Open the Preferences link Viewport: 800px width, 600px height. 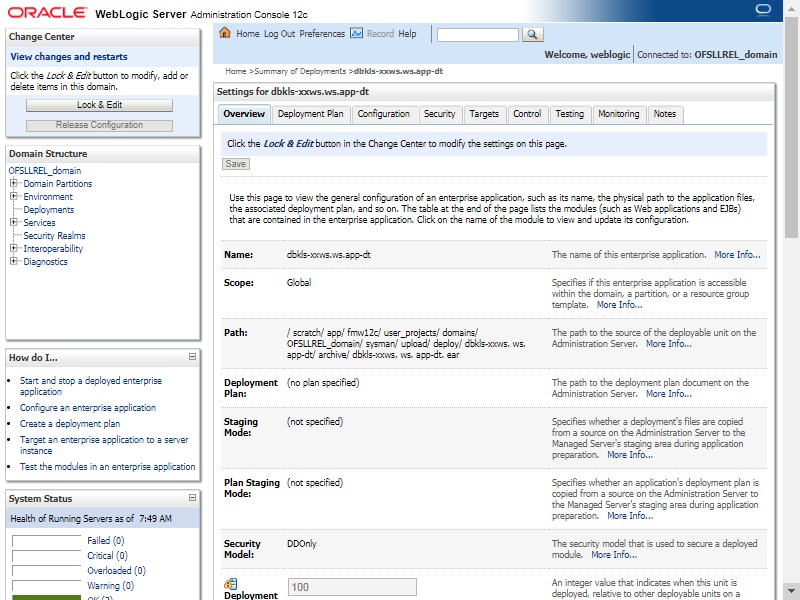pos(322,34)
